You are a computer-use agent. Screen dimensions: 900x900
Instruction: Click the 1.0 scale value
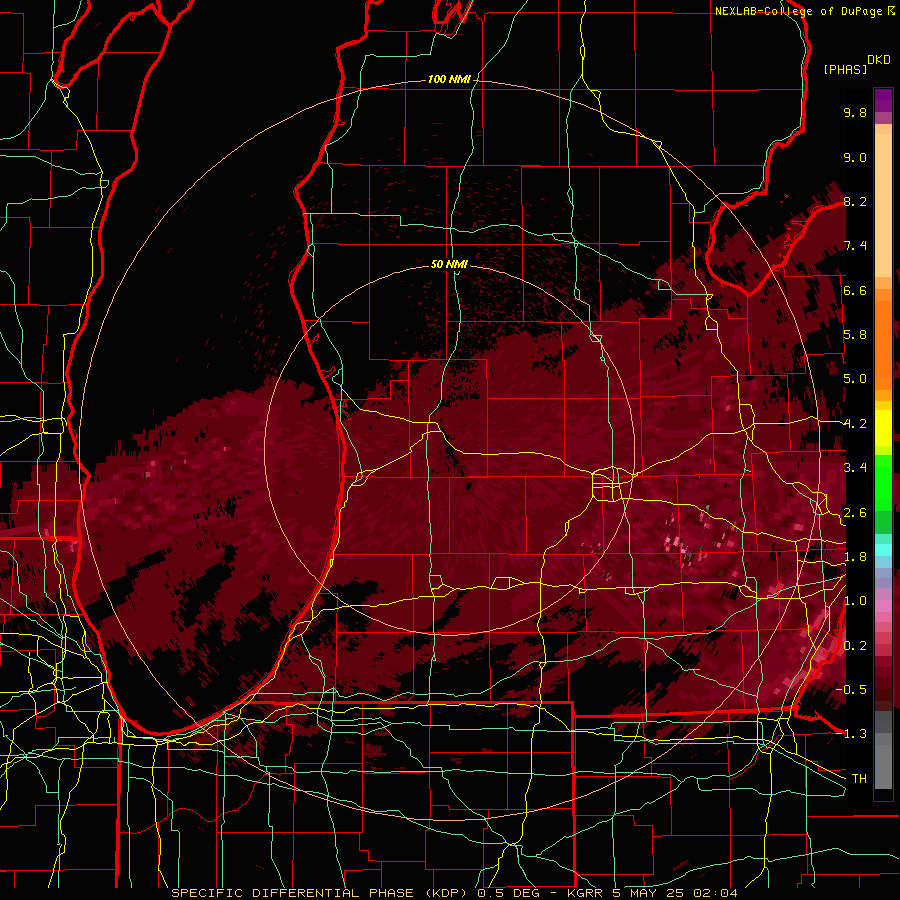pos(855,601)
